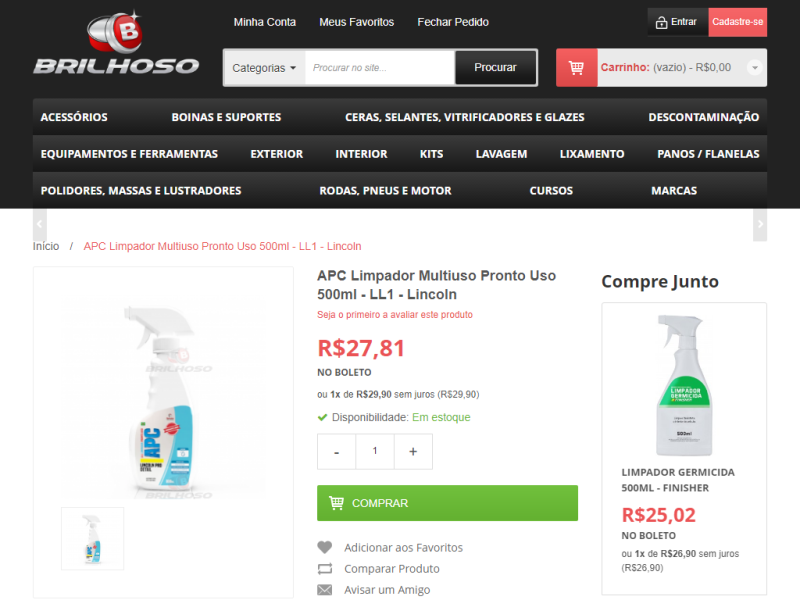Viewport: 800px width, 600px height.
Task: Click the site search input field
Action: pyautogui.click(x=380, y=68)
